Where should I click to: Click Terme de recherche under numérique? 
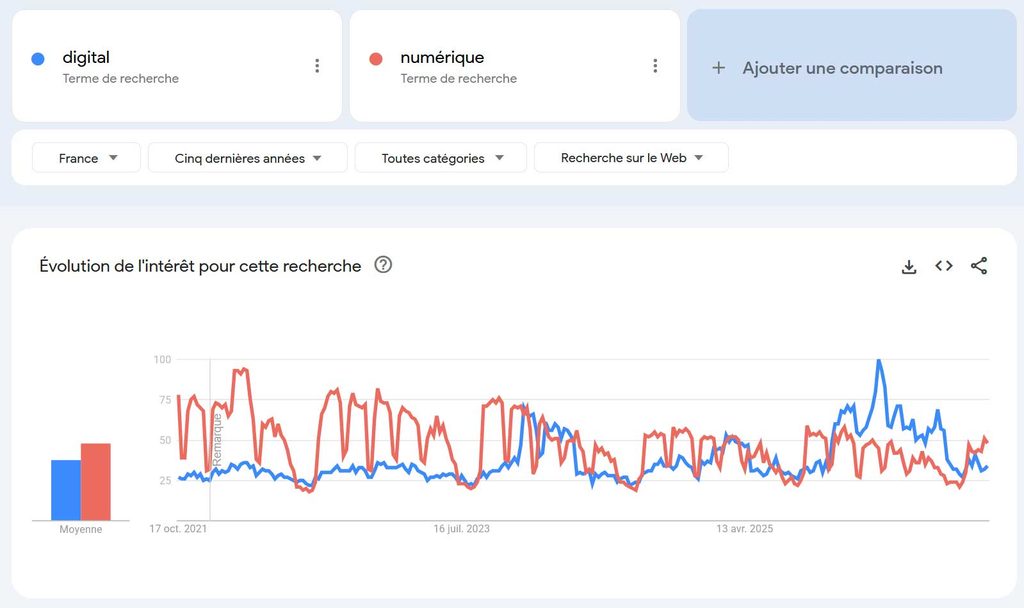pyautogui.click(x=458, y=78)
